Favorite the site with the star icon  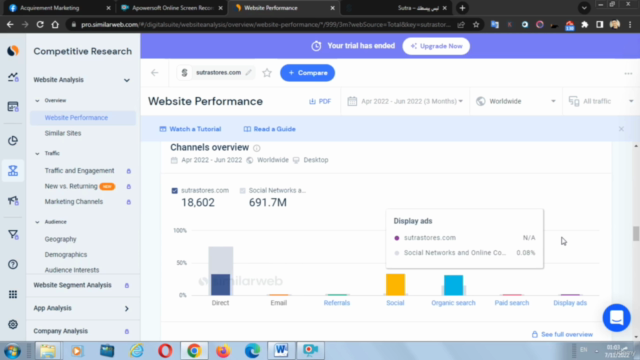coord(267,73)
